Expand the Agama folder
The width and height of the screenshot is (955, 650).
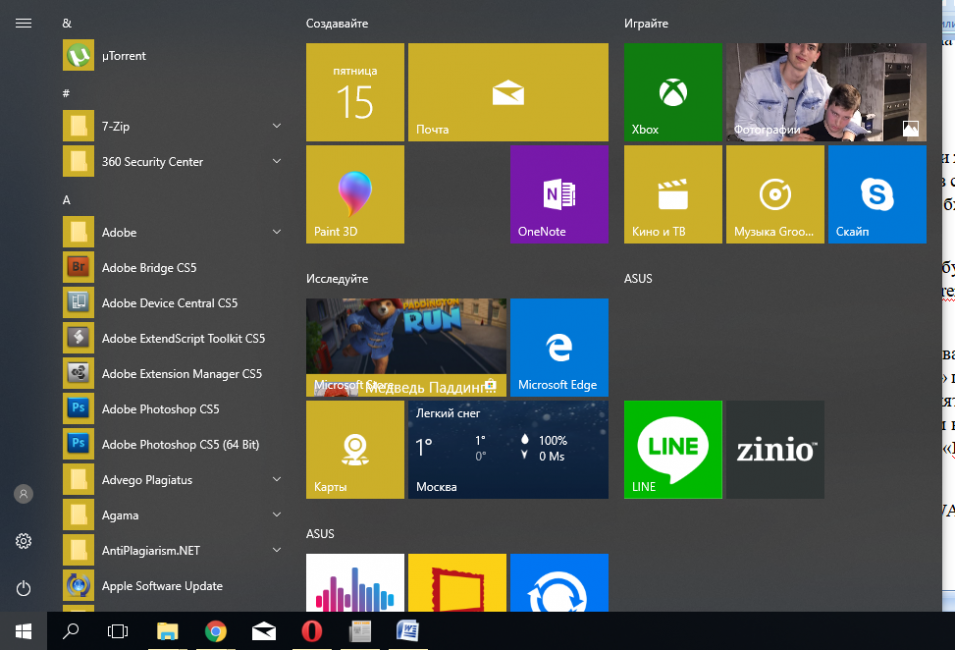click(172, 515)
